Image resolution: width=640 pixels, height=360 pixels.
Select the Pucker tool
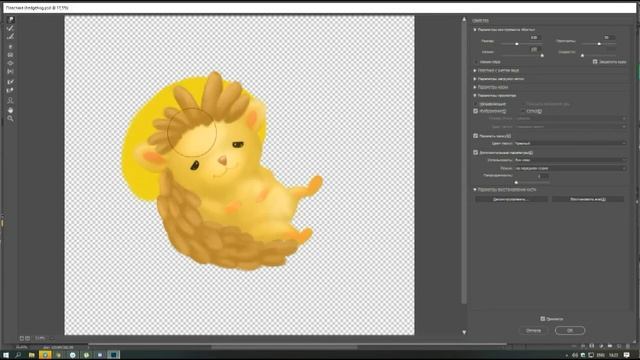coord(11,55)
